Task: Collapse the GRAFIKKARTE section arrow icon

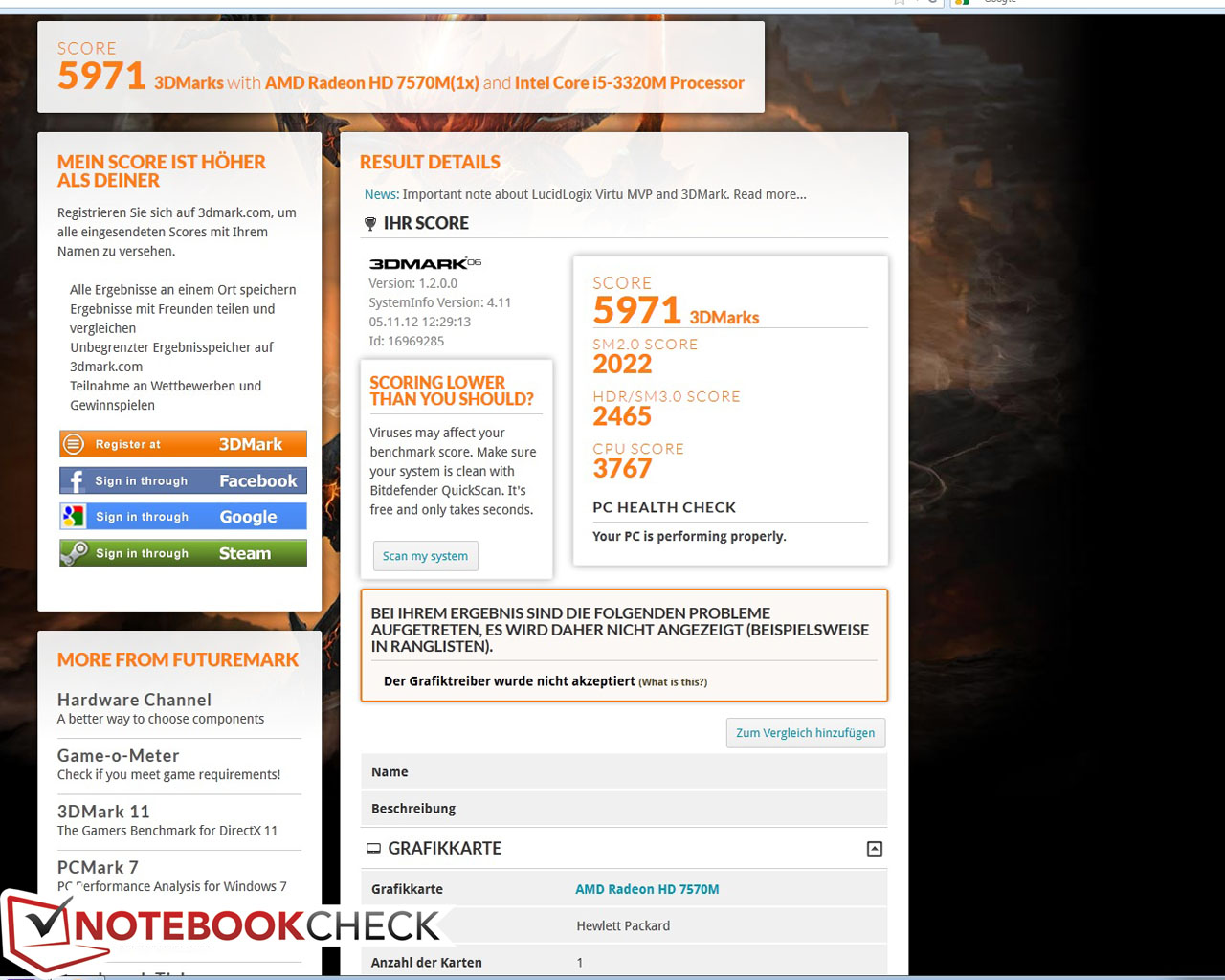Action: pos(874,849)
